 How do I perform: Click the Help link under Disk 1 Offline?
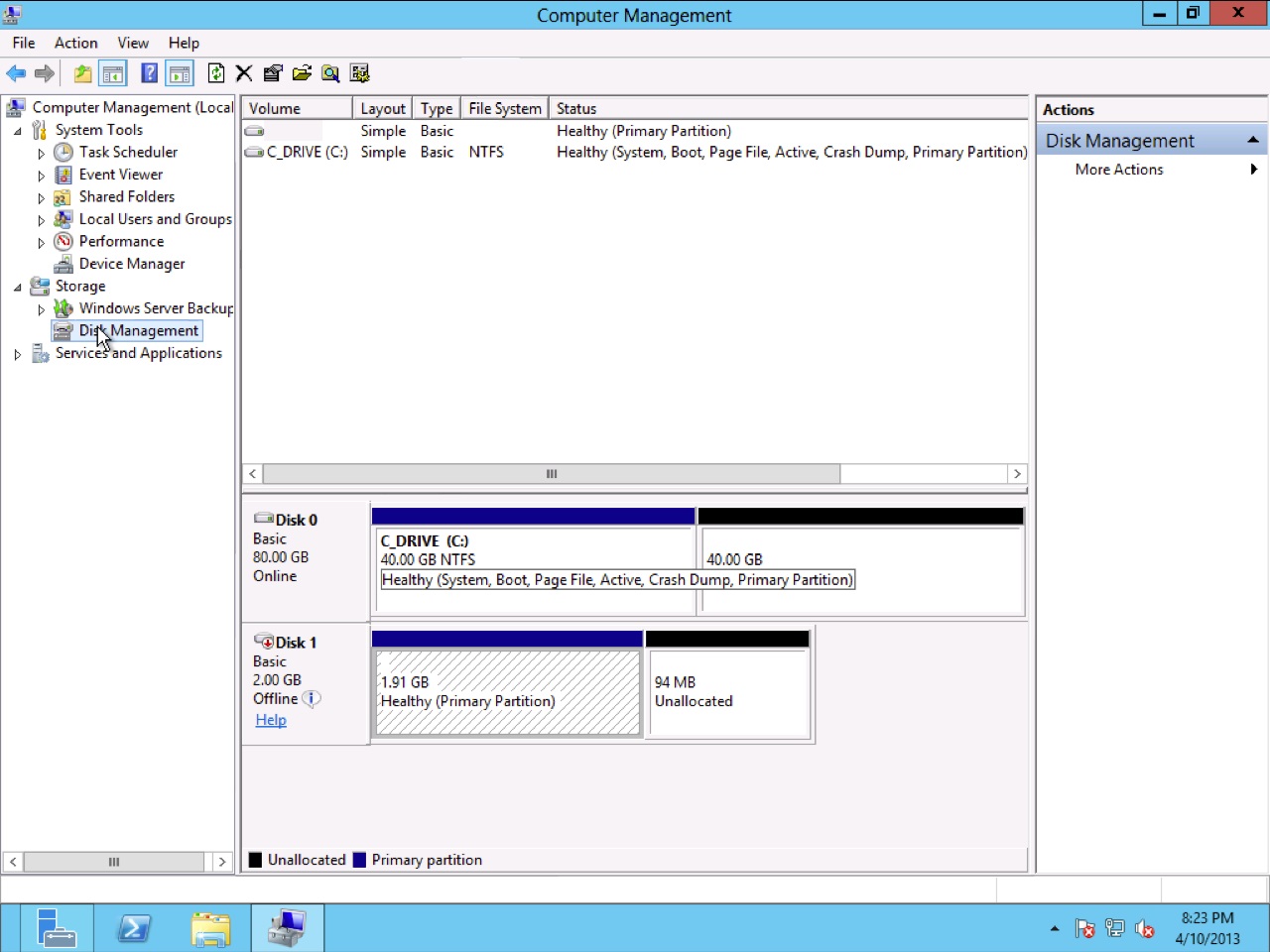tap(270, 719)
